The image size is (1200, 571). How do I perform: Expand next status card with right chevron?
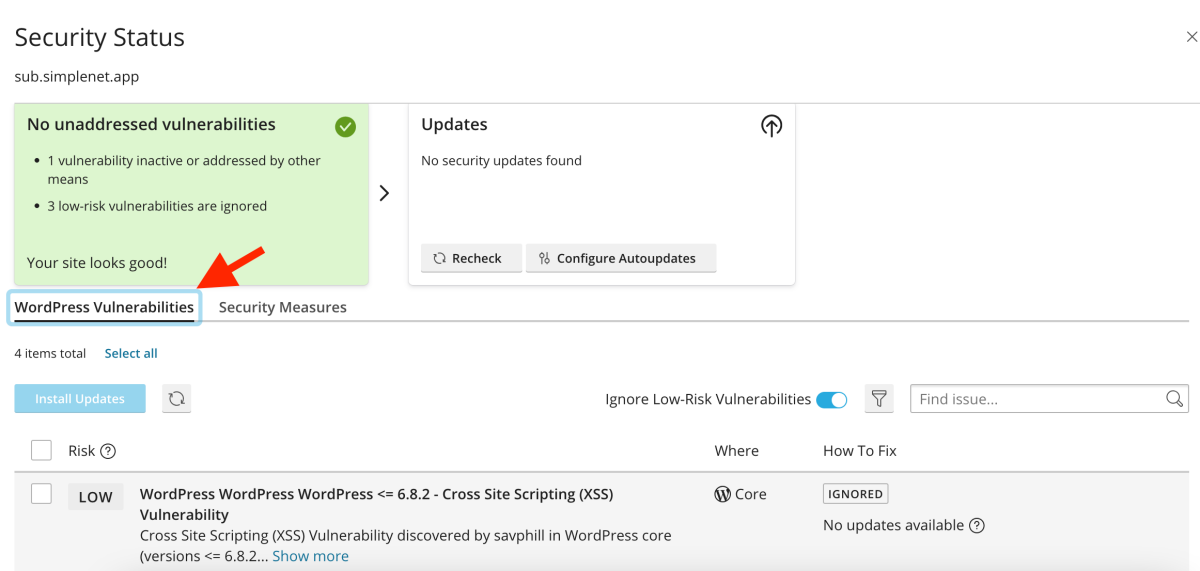click(x=384, y=194)
